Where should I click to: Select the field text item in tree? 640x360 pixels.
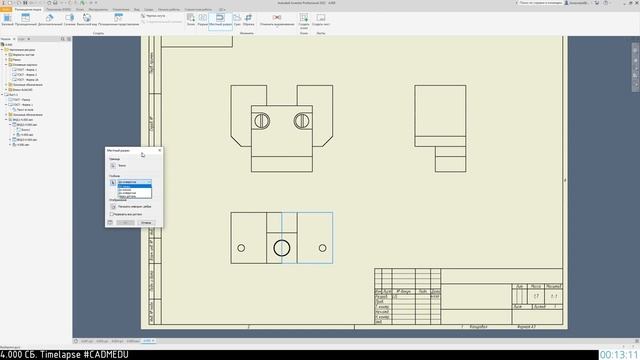23,110
